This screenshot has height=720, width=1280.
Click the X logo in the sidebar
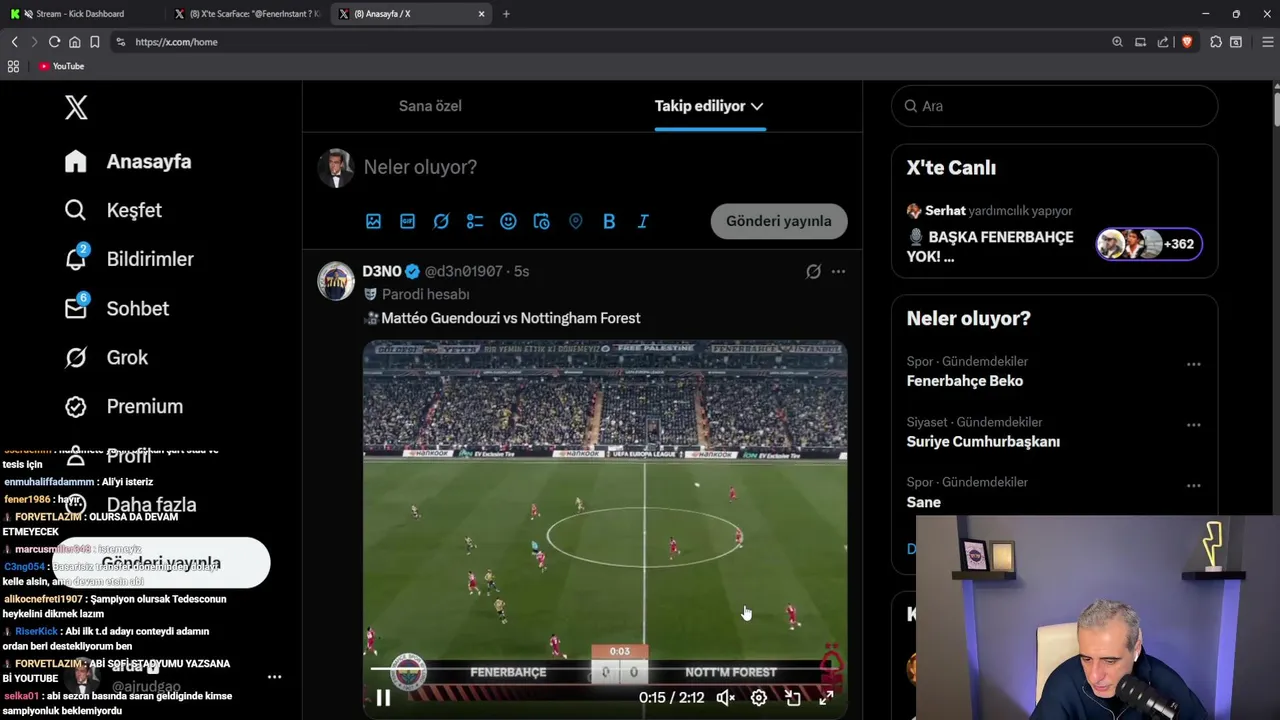coord(76,107)
